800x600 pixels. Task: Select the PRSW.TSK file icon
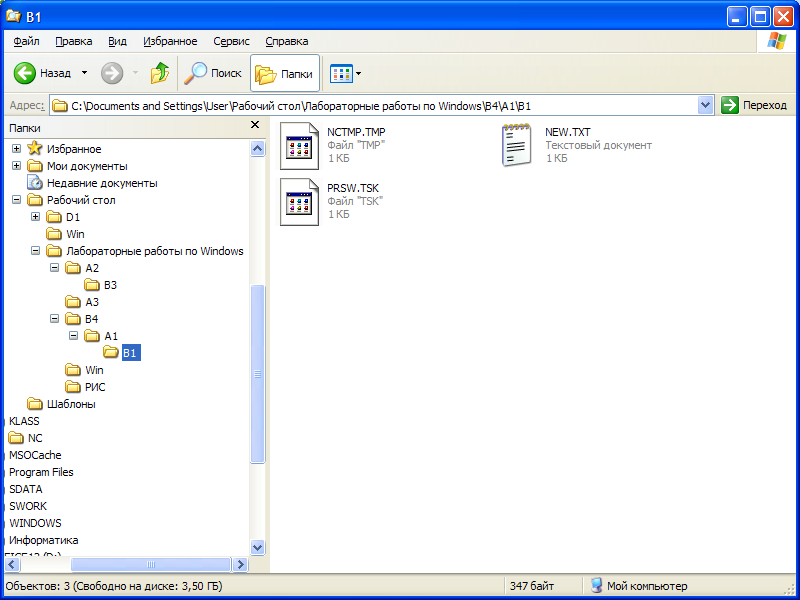pyautogui.click(x=299, y=202)
